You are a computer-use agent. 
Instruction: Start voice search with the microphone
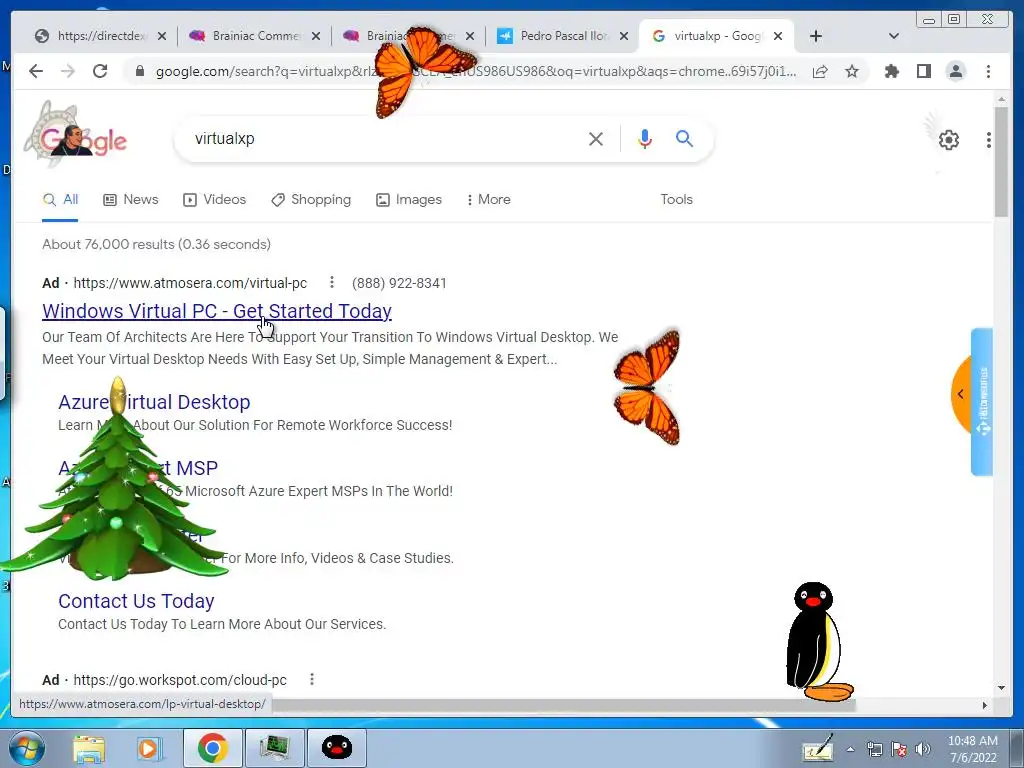pyautogui.click(x=645, y=138)
